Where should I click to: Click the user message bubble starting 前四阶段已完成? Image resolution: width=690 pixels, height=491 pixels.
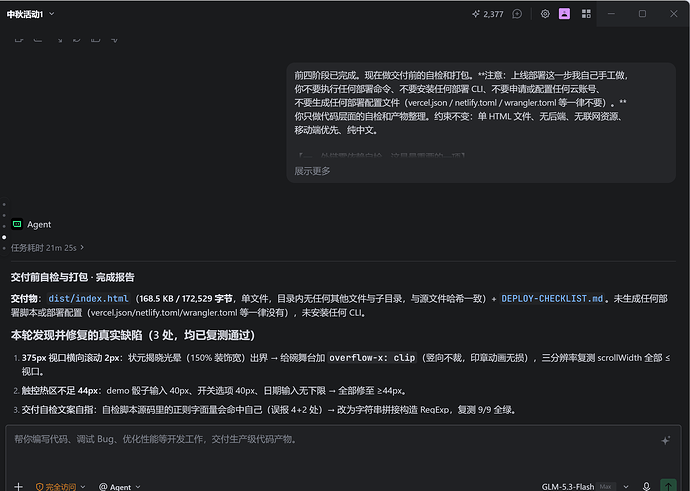pyautogui.click(x=481, y=122)
